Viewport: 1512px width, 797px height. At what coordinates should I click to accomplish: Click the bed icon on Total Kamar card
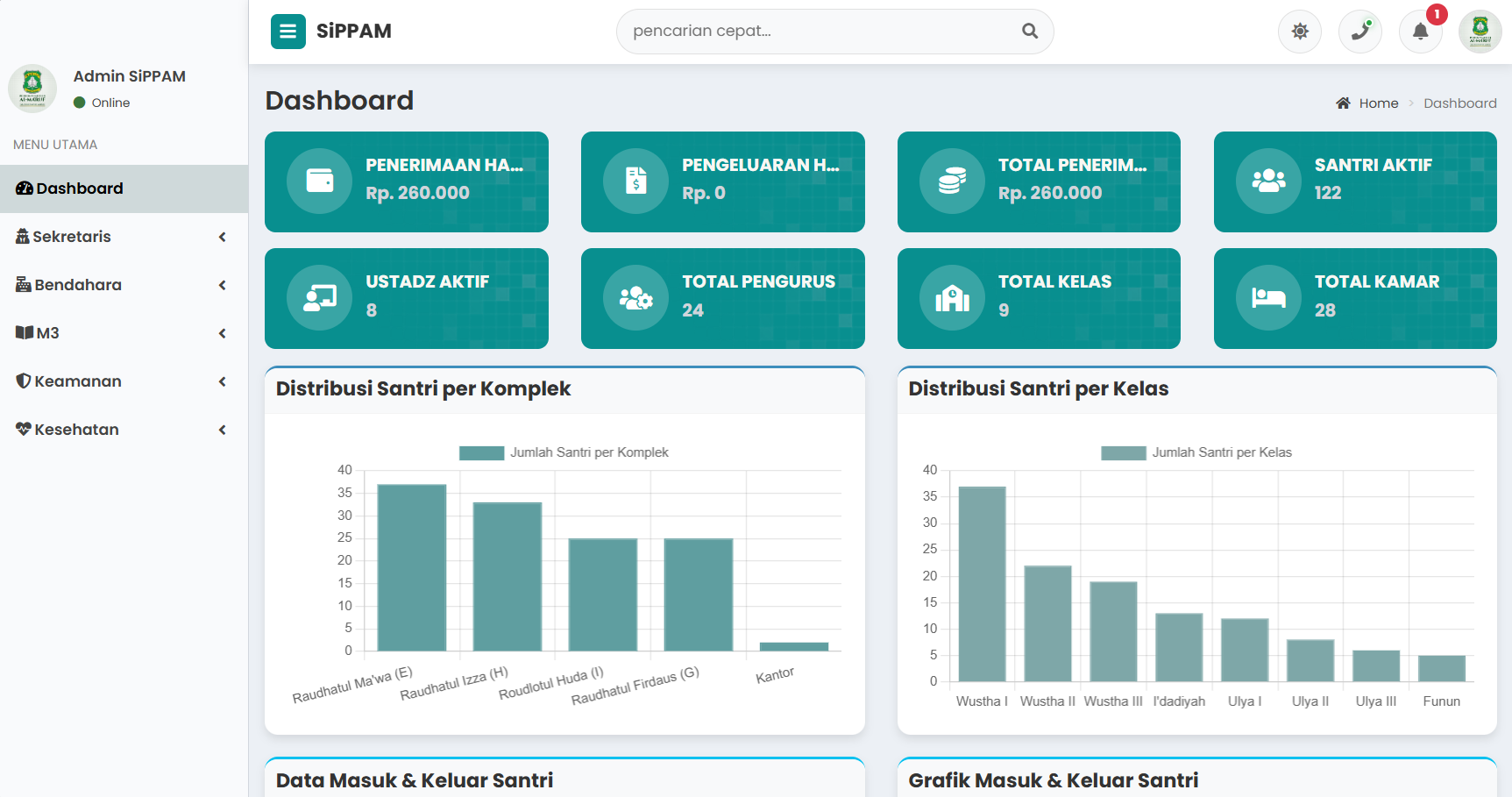[1268, 298]
